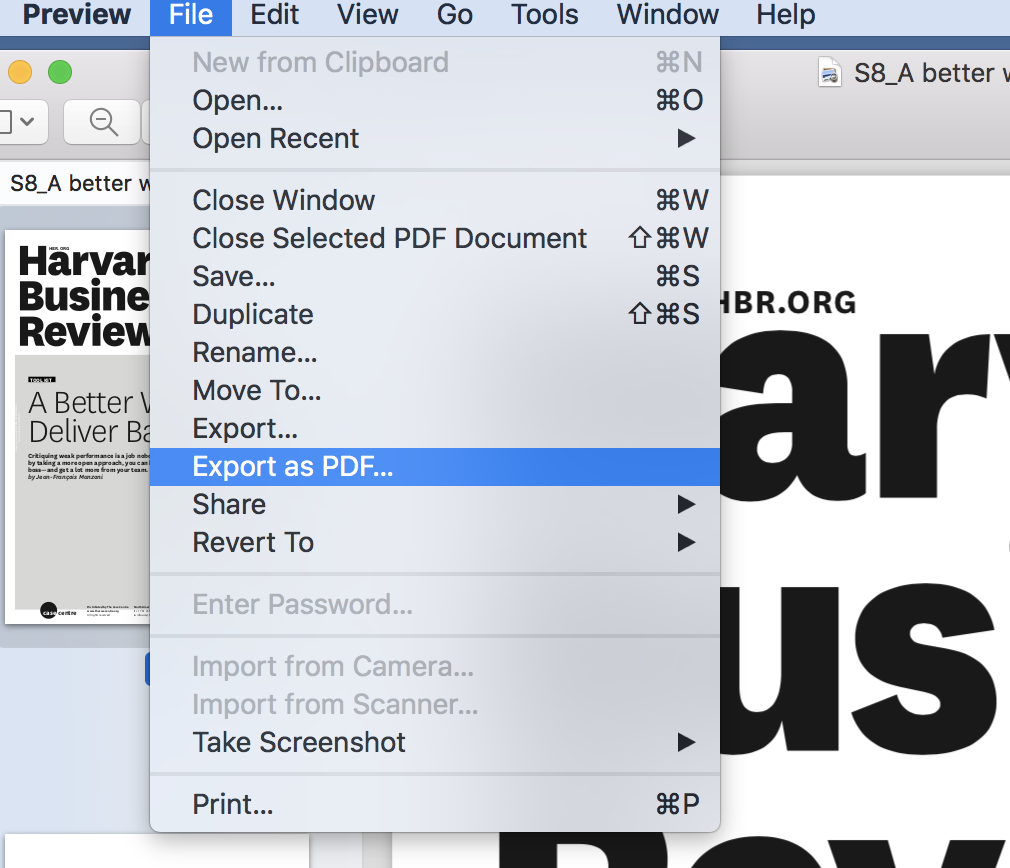Screen dimensions: 1010x868
Task: Open the Edit menu
Action: click(274, 15)
